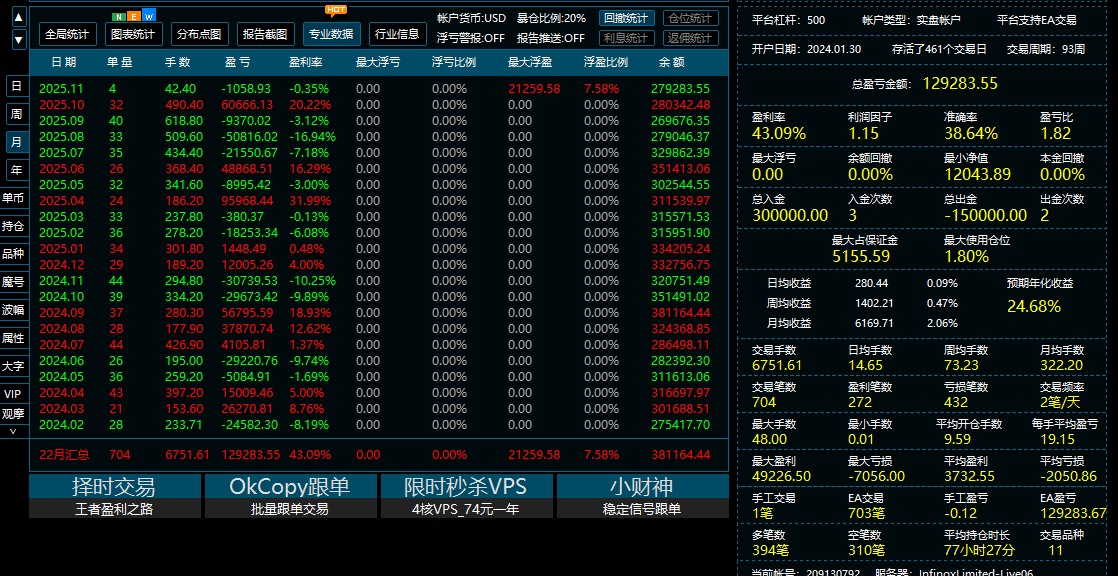Sort by 日期 column header
Screen dimensions: 1118x576
pos(64,62)
